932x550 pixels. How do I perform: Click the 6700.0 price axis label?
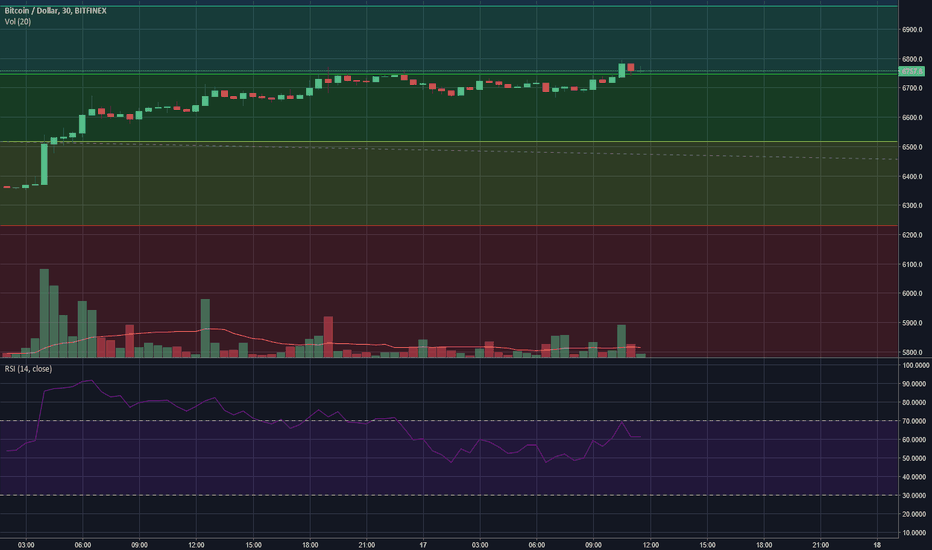point(912,88)
